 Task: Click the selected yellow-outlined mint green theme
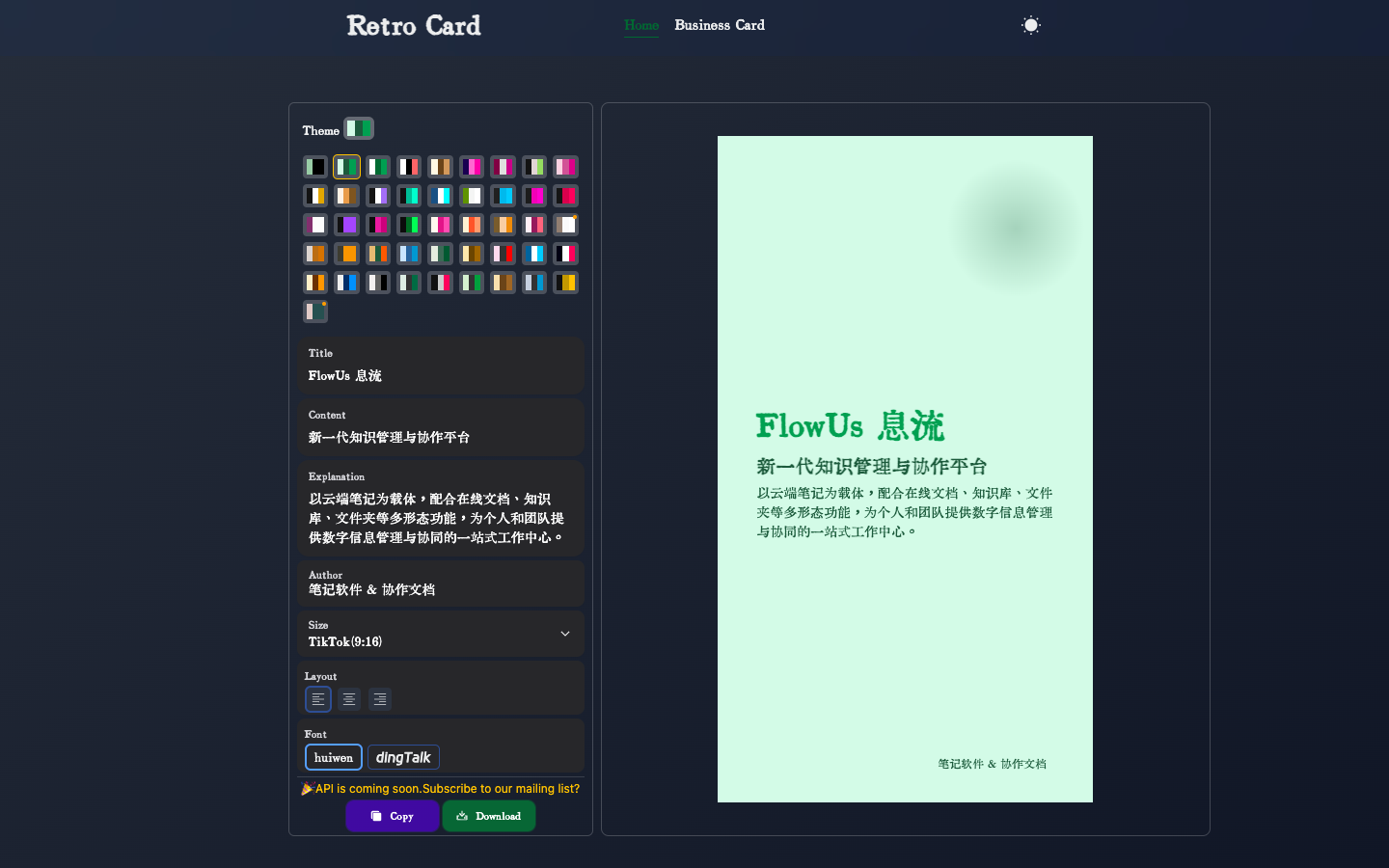pyautogui.click(x=346, y=167)
